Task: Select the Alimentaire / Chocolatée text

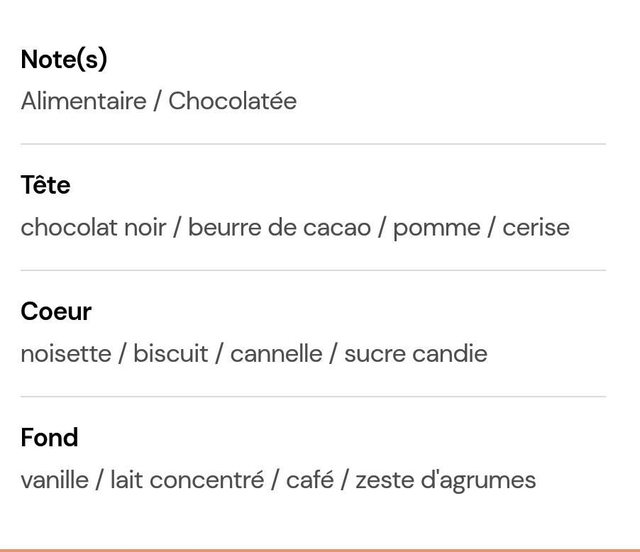Action: coord(159,101)
